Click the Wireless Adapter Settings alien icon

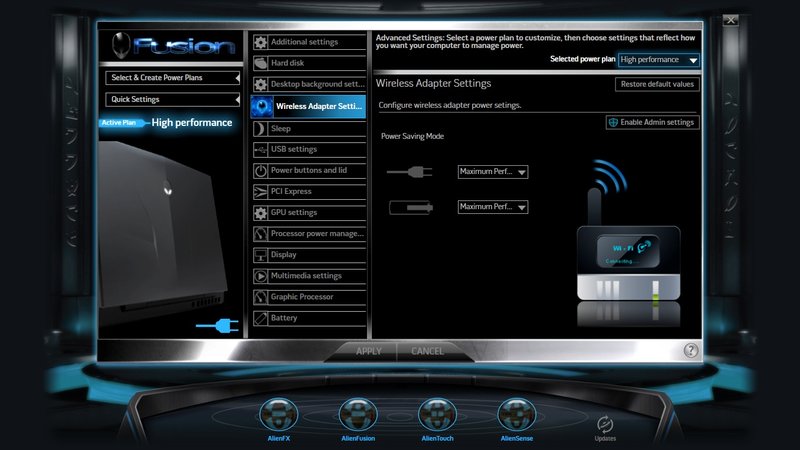[262, 106]
